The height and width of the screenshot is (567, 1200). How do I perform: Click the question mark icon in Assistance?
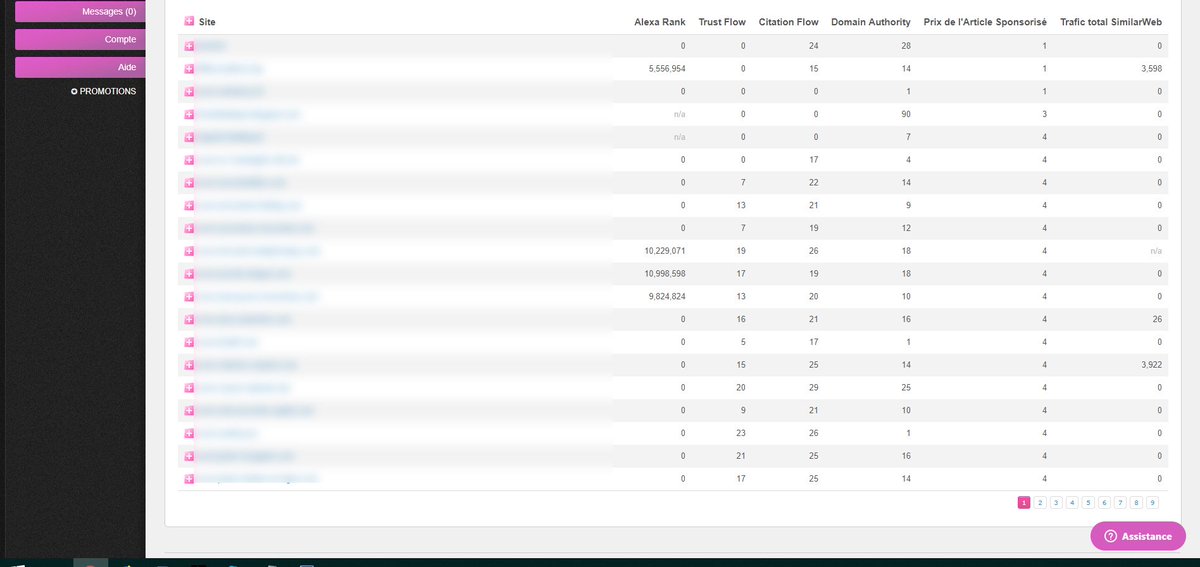tap(1110, 536)
